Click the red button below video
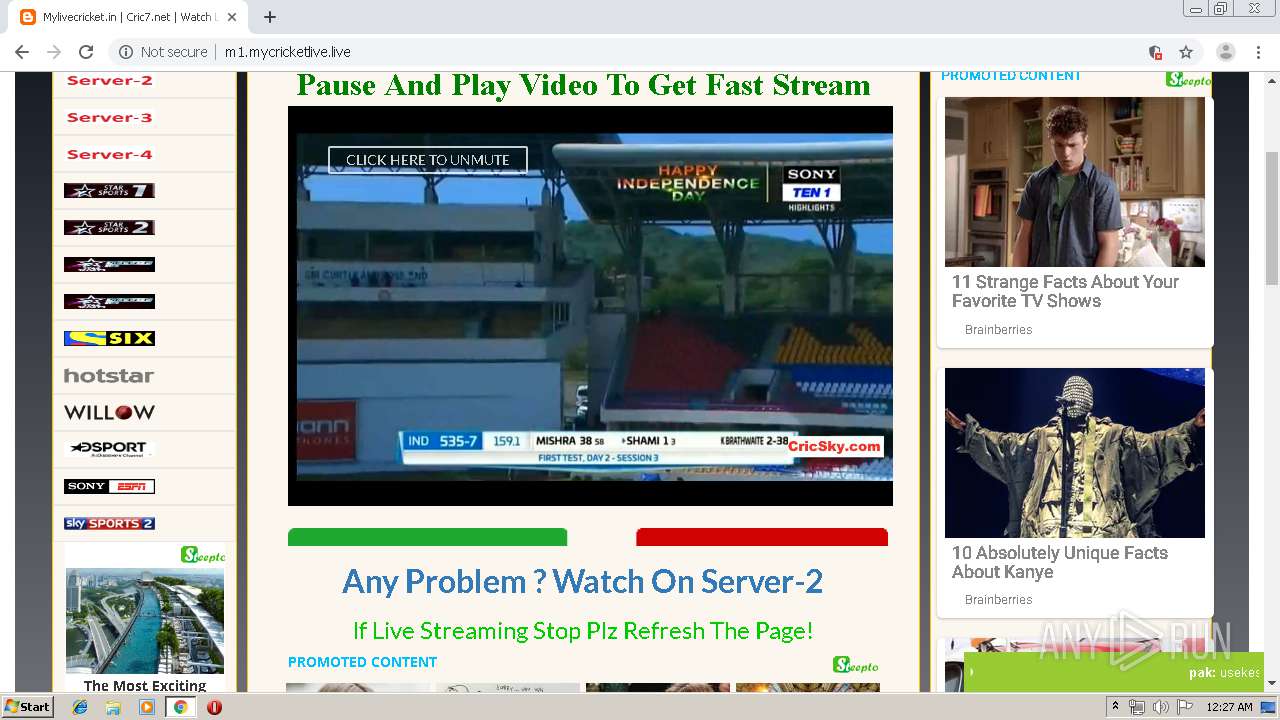Viewport: 1280px width, 720px height. click(762, 537)
